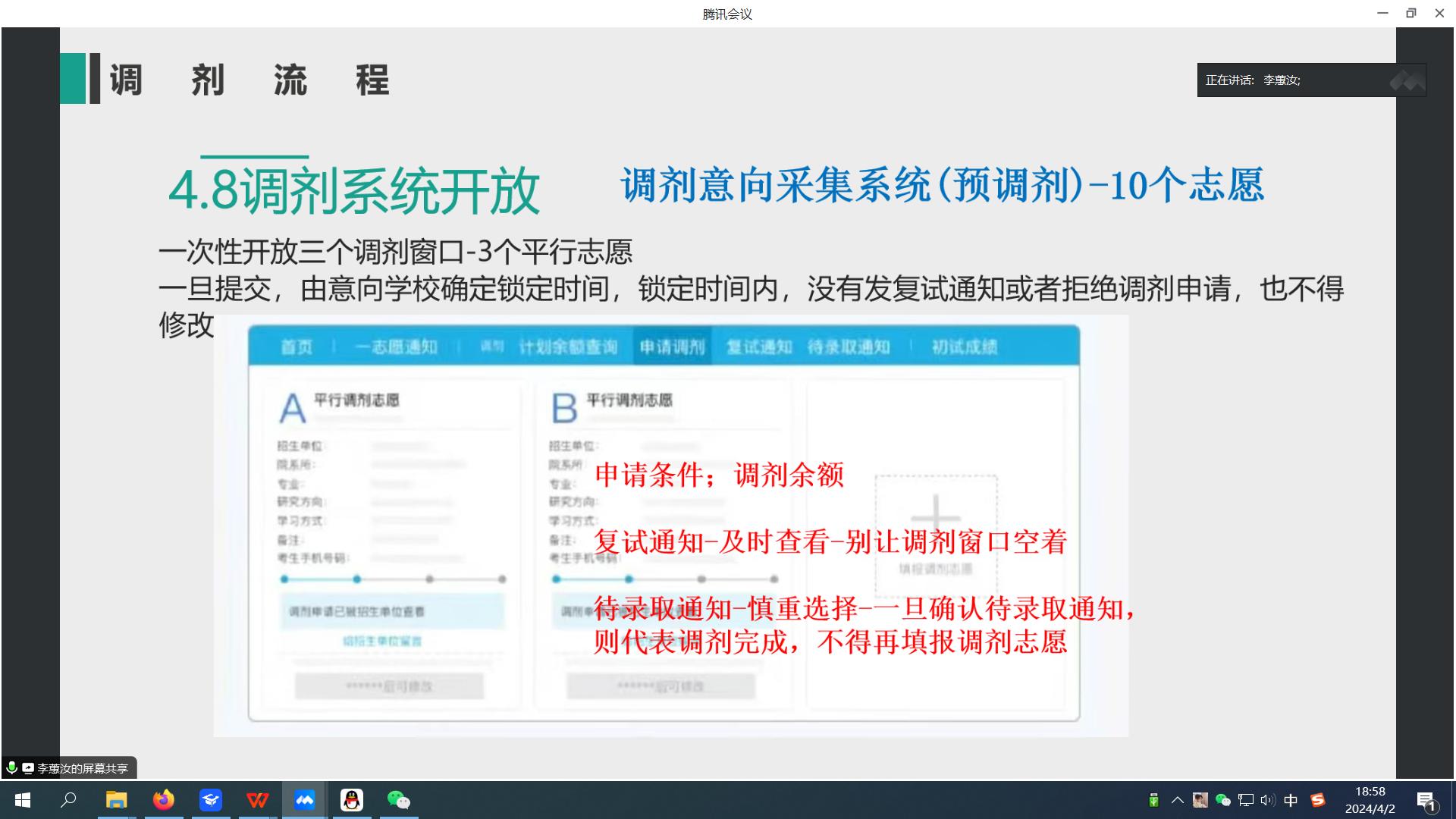
Task: Select the 申请调剂 tab in the system menu
Action: (672, 346)
